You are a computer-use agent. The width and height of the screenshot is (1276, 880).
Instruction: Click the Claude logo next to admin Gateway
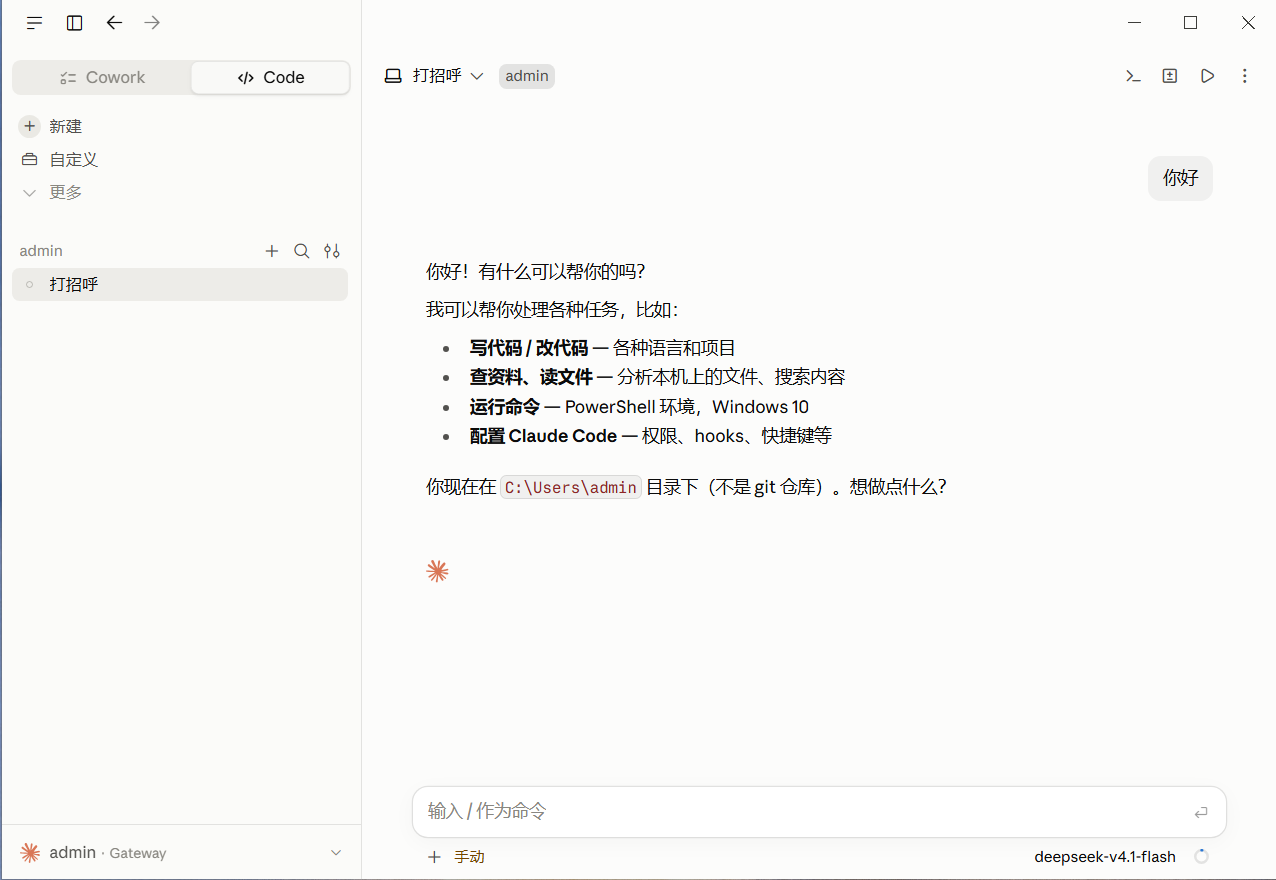click(x=31, y=853)
